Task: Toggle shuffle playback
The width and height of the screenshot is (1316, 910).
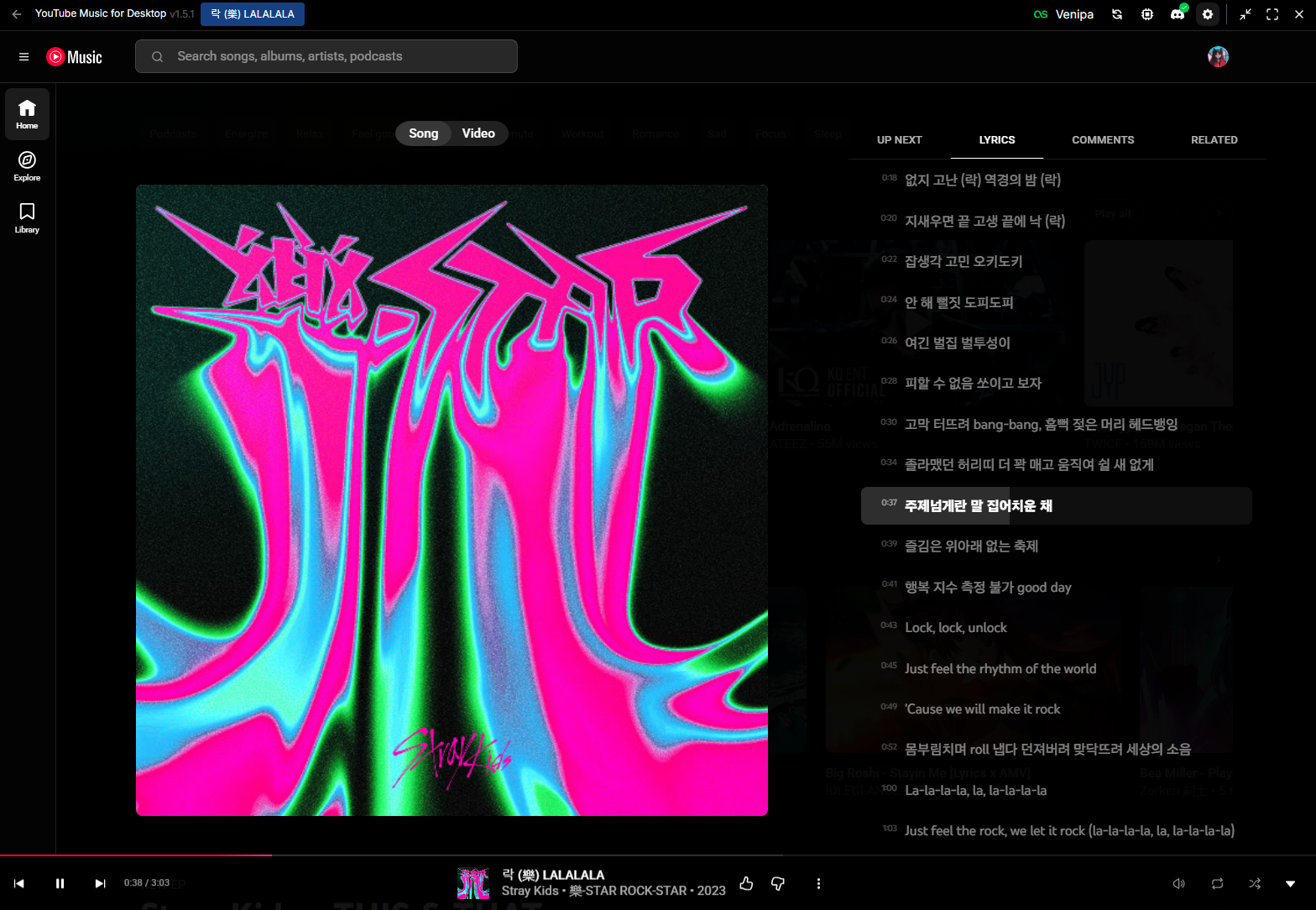Action: click(1255, 883)
